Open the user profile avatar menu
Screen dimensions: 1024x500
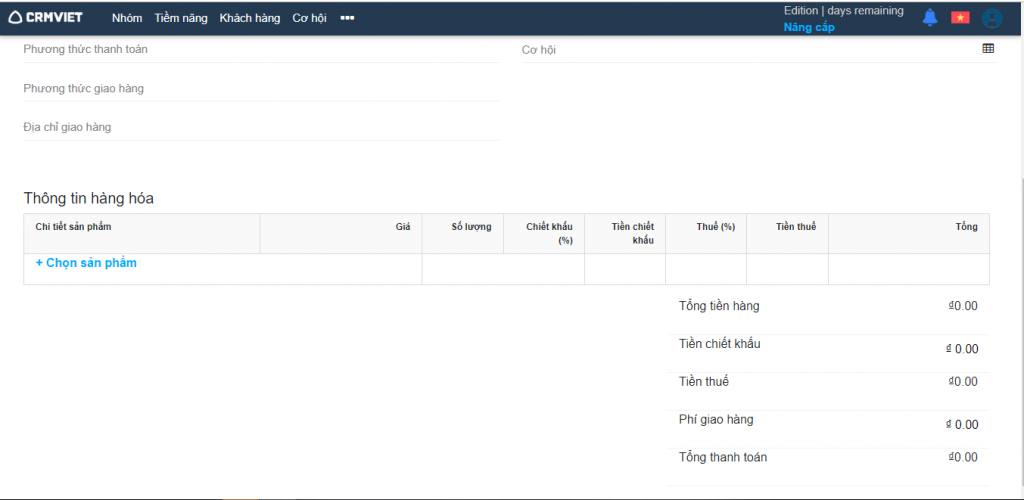pos(991,18)
